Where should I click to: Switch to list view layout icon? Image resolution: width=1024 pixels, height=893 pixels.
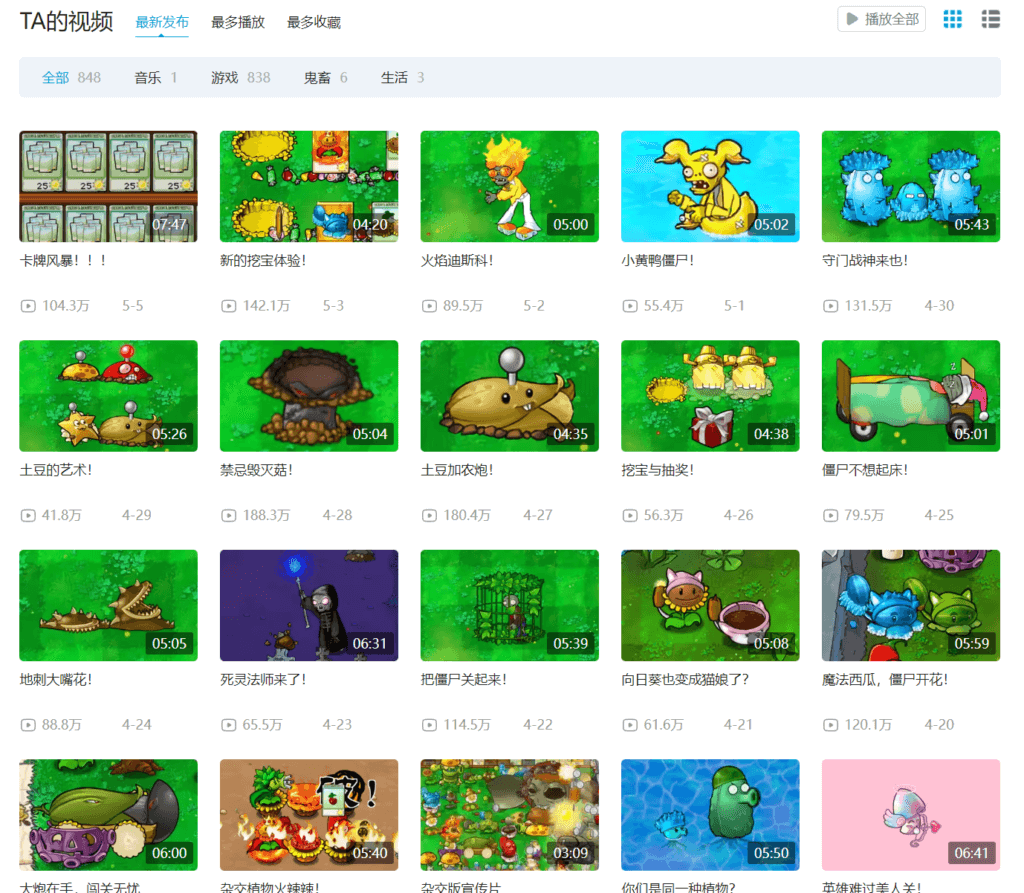tap(990, 19)
